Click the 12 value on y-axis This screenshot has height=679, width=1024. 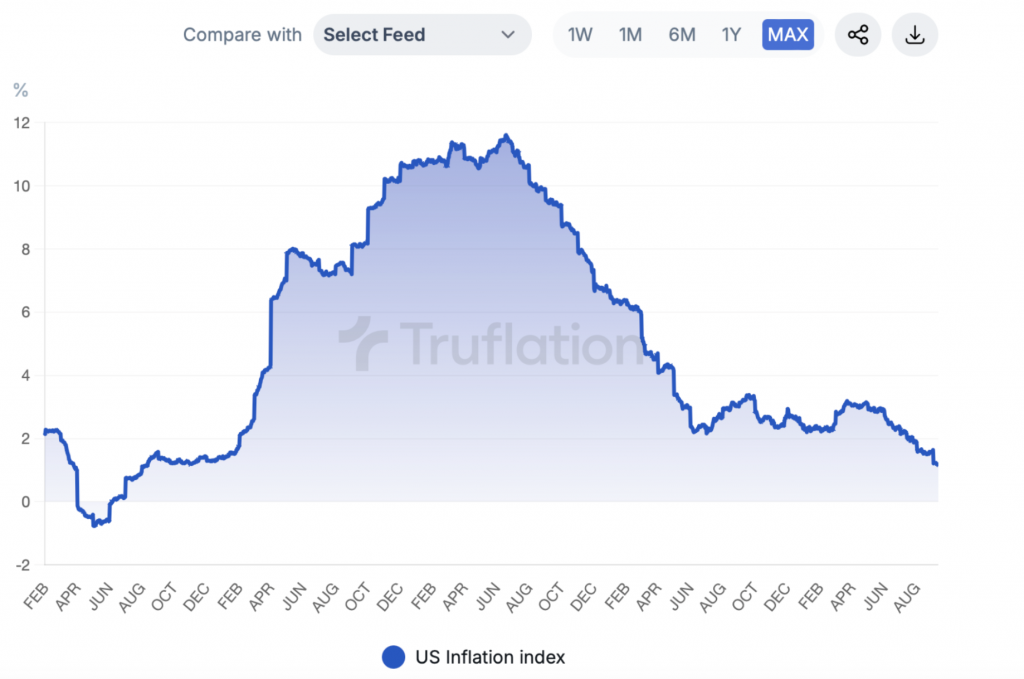coord(21,123)
